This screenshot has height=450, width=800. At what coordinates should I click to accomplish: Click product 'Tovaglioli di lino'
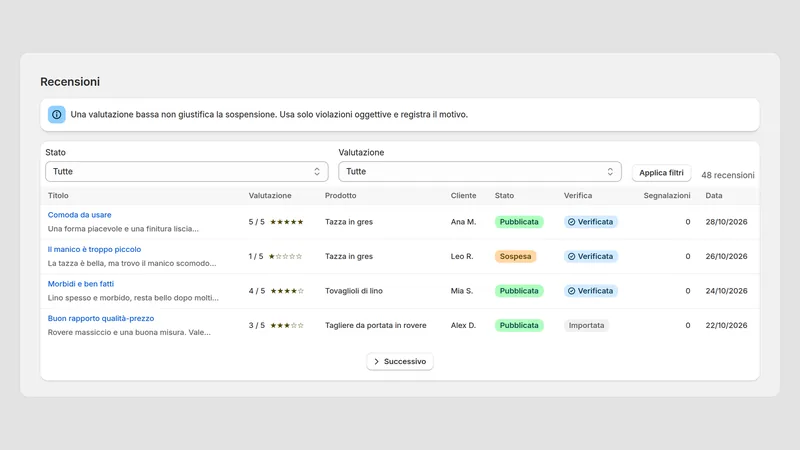point(354,291)
